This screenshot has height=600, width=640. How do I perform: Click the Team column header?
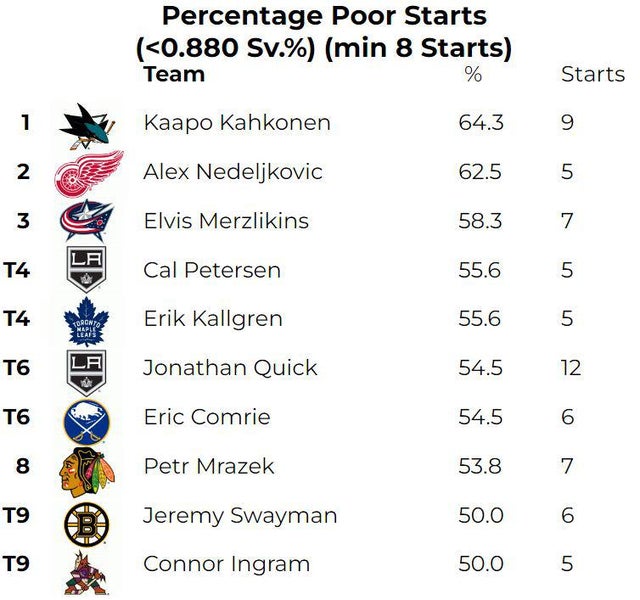click(x=174, y=74)
